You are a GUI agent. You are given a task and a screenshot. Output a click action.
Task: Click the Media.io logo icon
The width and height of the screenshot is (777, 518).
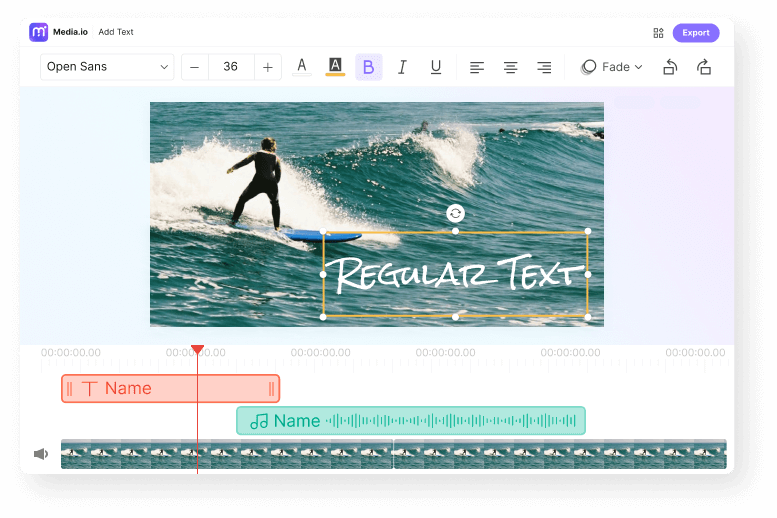tap(39, 32)
